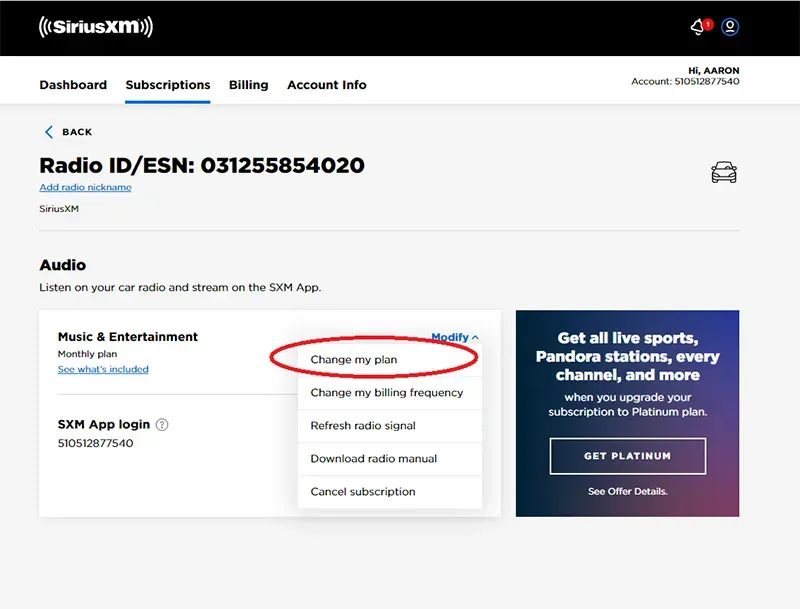Viewport: 800px width, 609px height.
Task: Click the SiriusXM logo
Action: point(96,27)
